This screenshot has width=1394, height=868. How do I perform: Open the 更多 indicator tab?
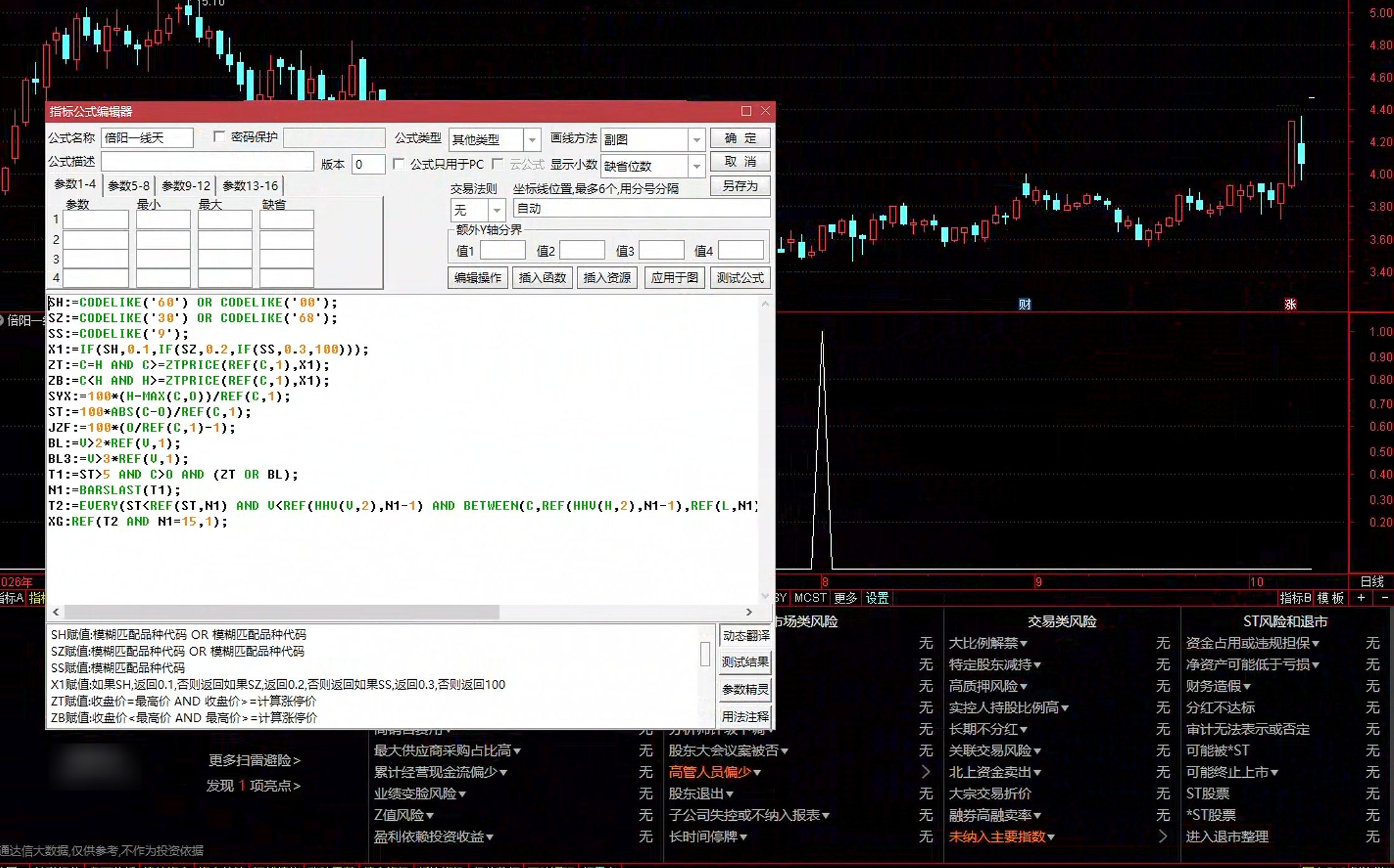845,598
